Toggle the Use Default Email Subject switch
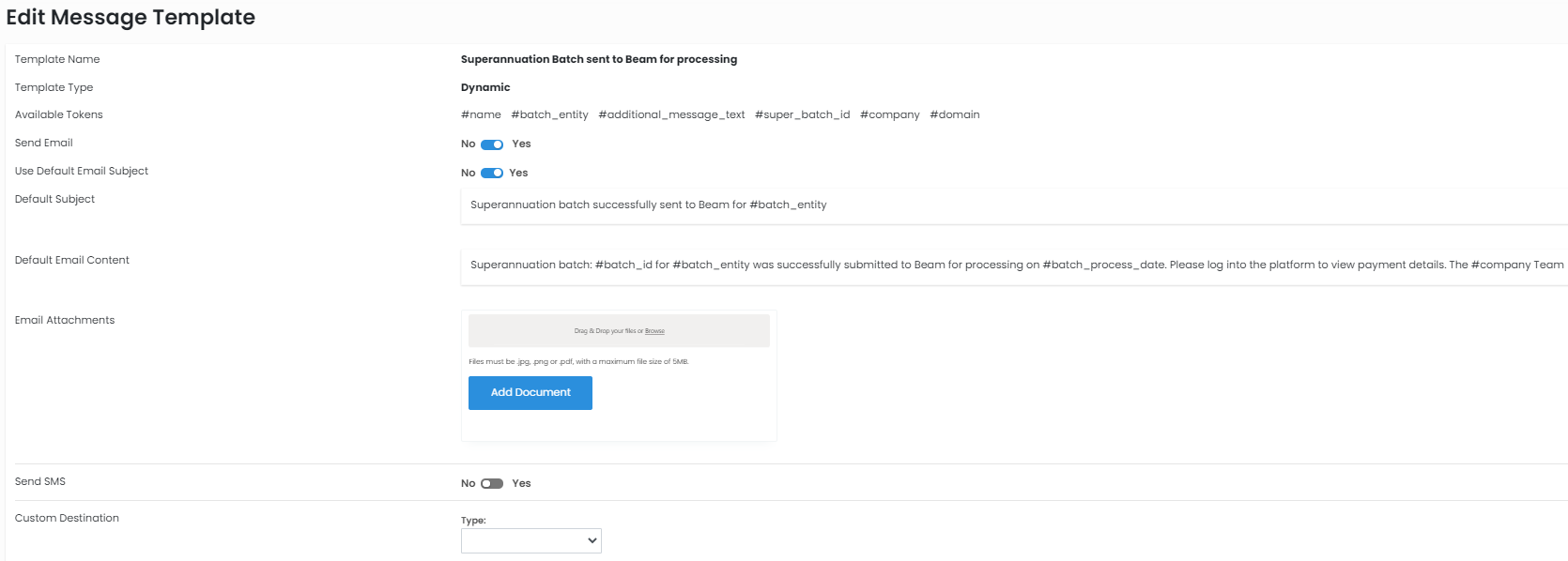Viewport: 1568px width, 561px height. 492,174
